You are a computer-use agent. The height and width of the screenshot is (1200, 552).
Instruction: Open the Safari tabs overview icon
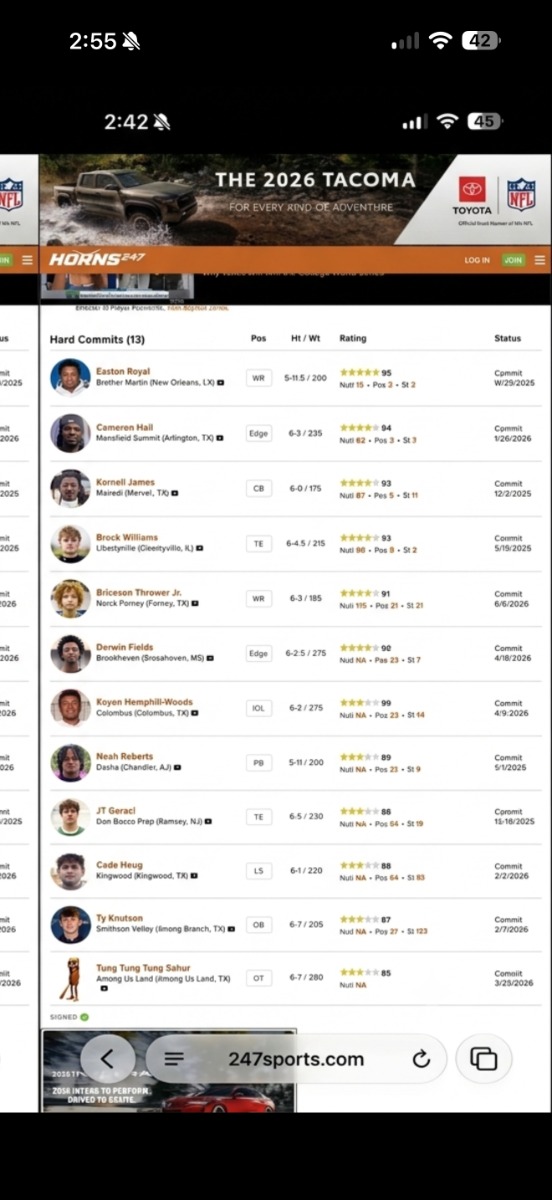tap(484, 1059)
